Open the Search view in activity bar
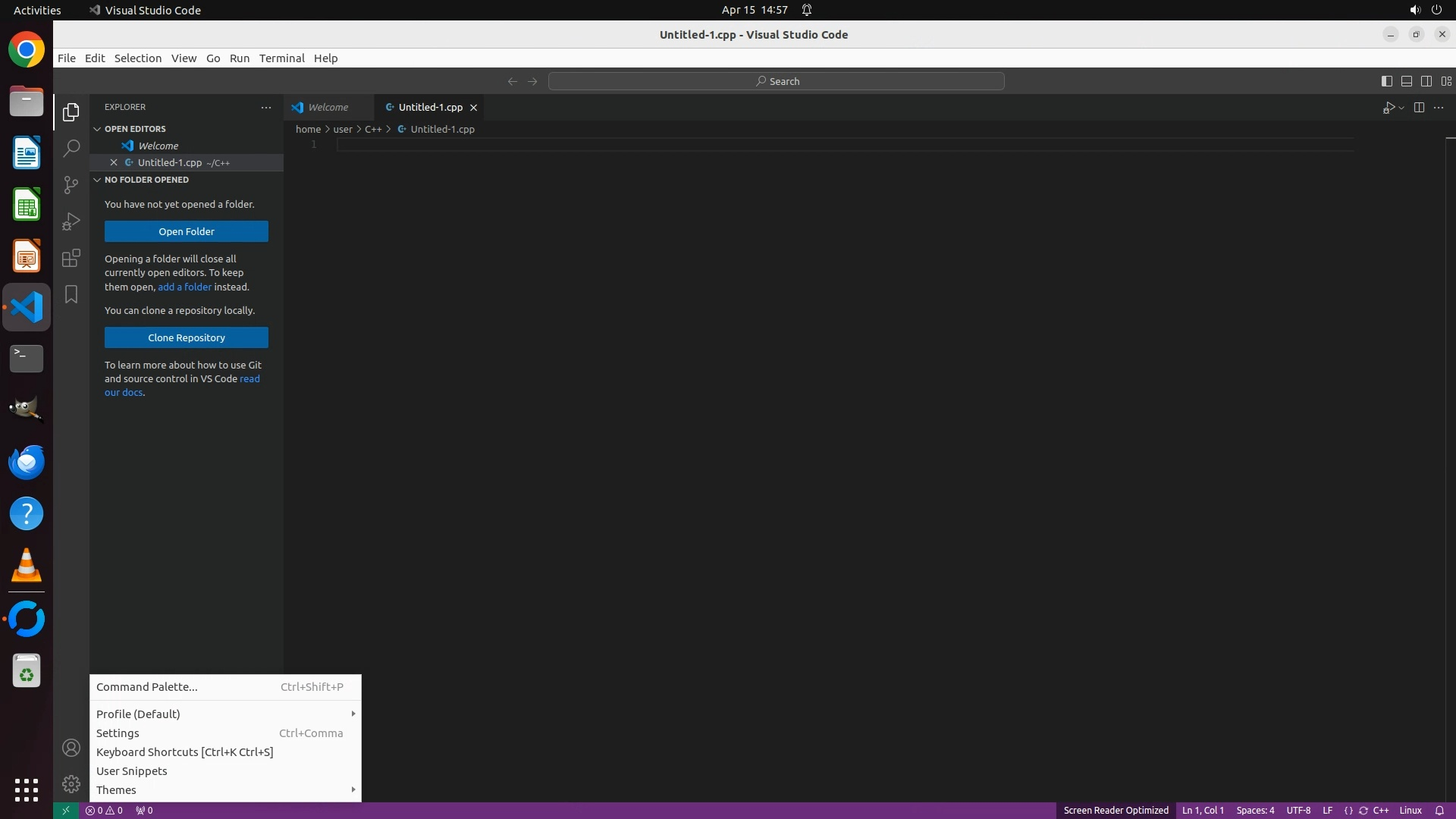The height and width of the screenshot is (819, 1456). click(x=71, y=148)
